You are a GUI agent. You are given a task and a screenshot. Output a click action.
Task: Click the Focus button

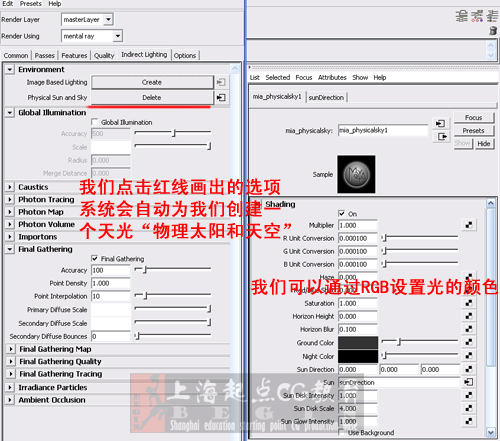pyautogui.click(x=473, y=117)
